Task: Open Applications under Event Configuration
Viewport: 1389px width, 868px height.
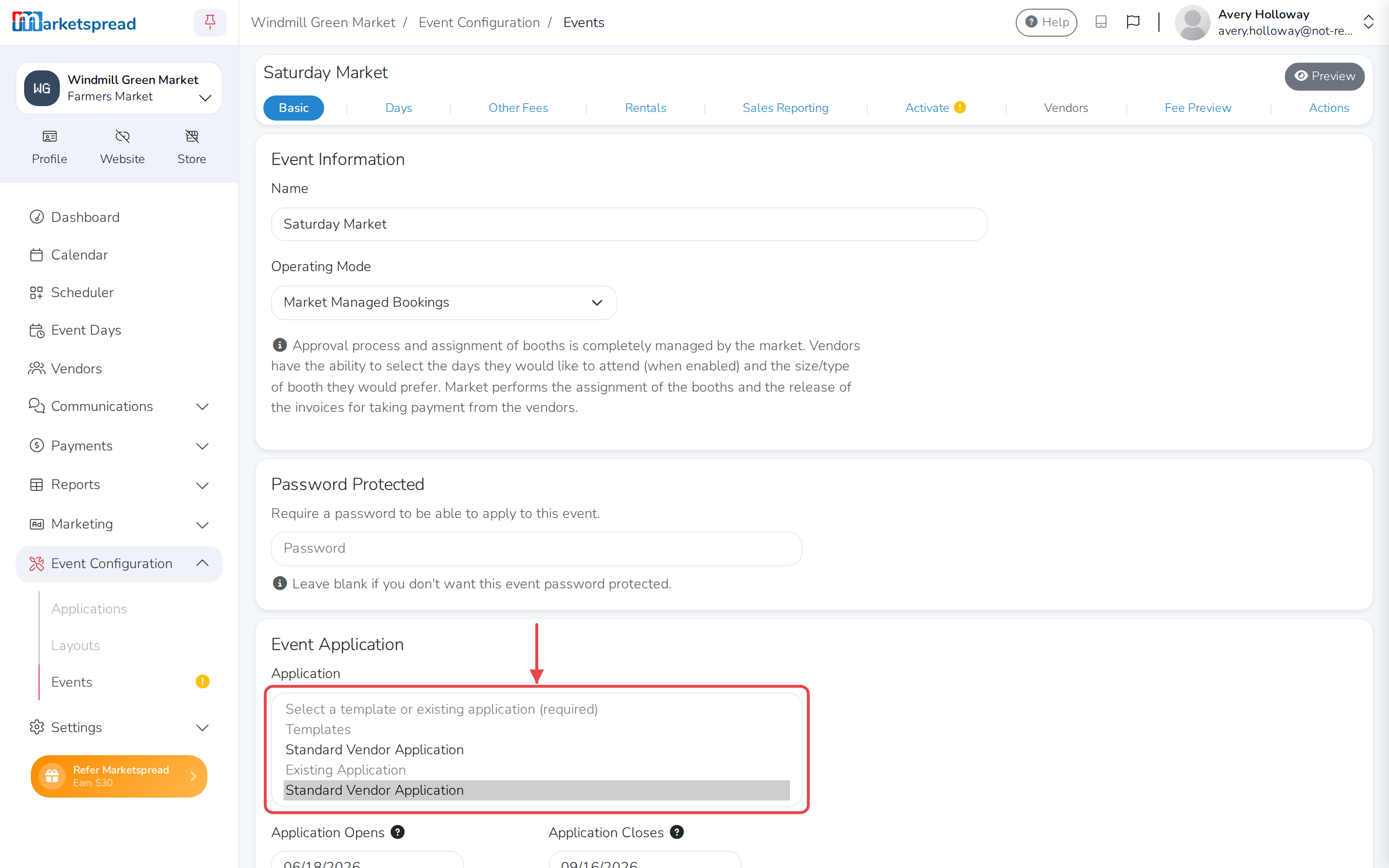Action: (89, 609)
